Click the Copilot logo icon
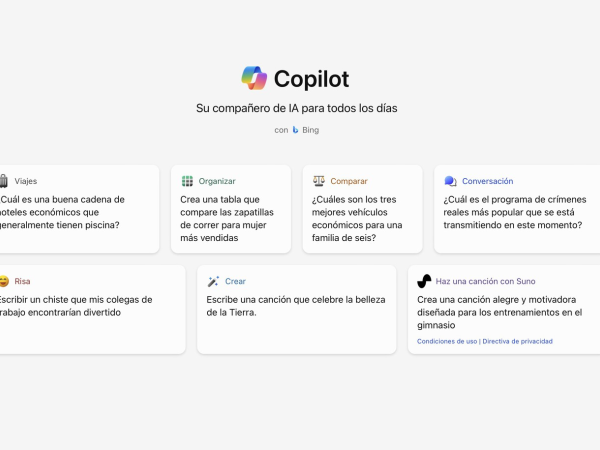This screenshot has width=600, height=450. [254, 78]
